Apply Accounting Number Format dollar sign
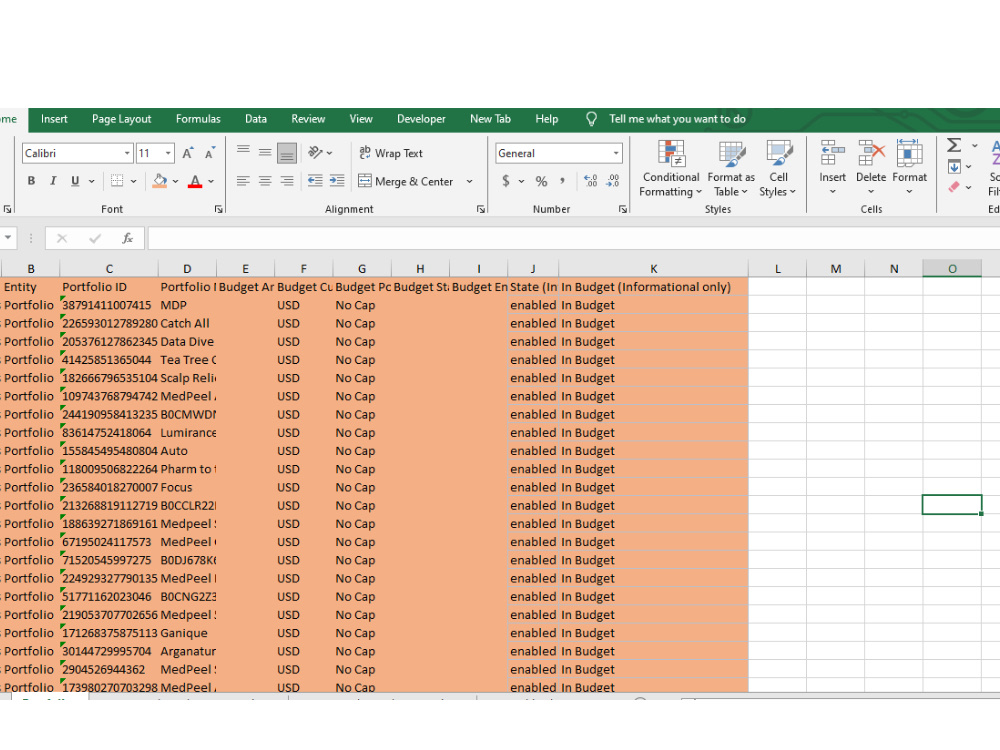This screenshot has height=750, width=1000. pos(506,181)
